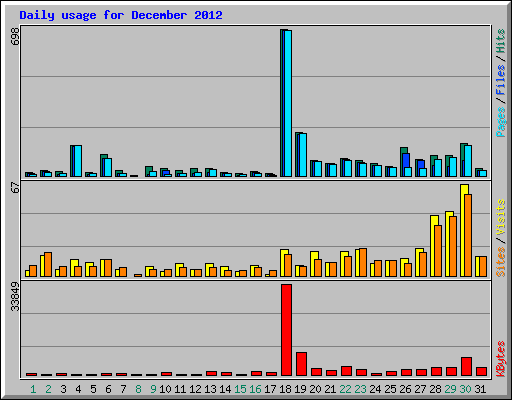Click day label 2 on the x-axis
The image size is (512, 400).
click(48, 389)
